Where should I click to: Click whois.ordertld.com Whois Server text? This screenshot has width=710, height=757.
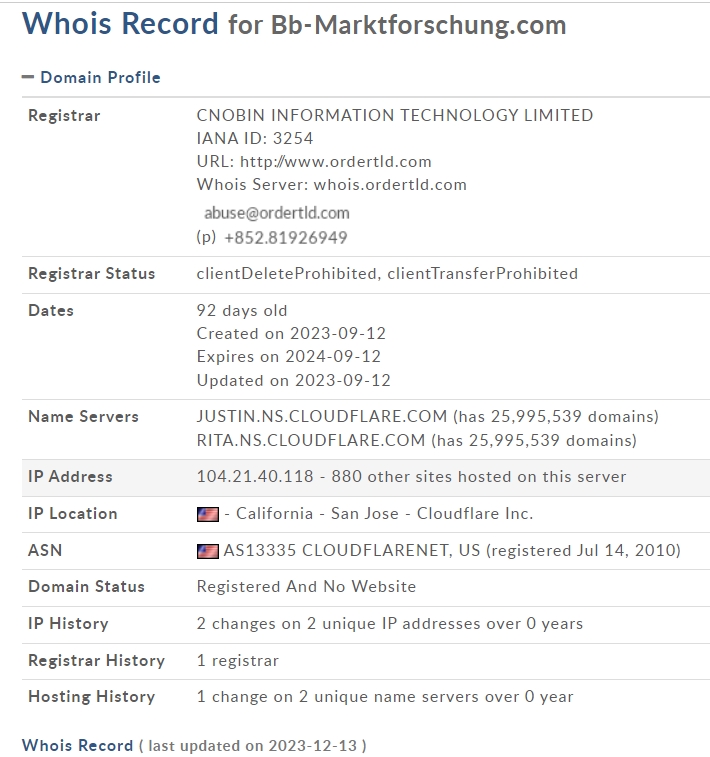(x=390, y=184)
